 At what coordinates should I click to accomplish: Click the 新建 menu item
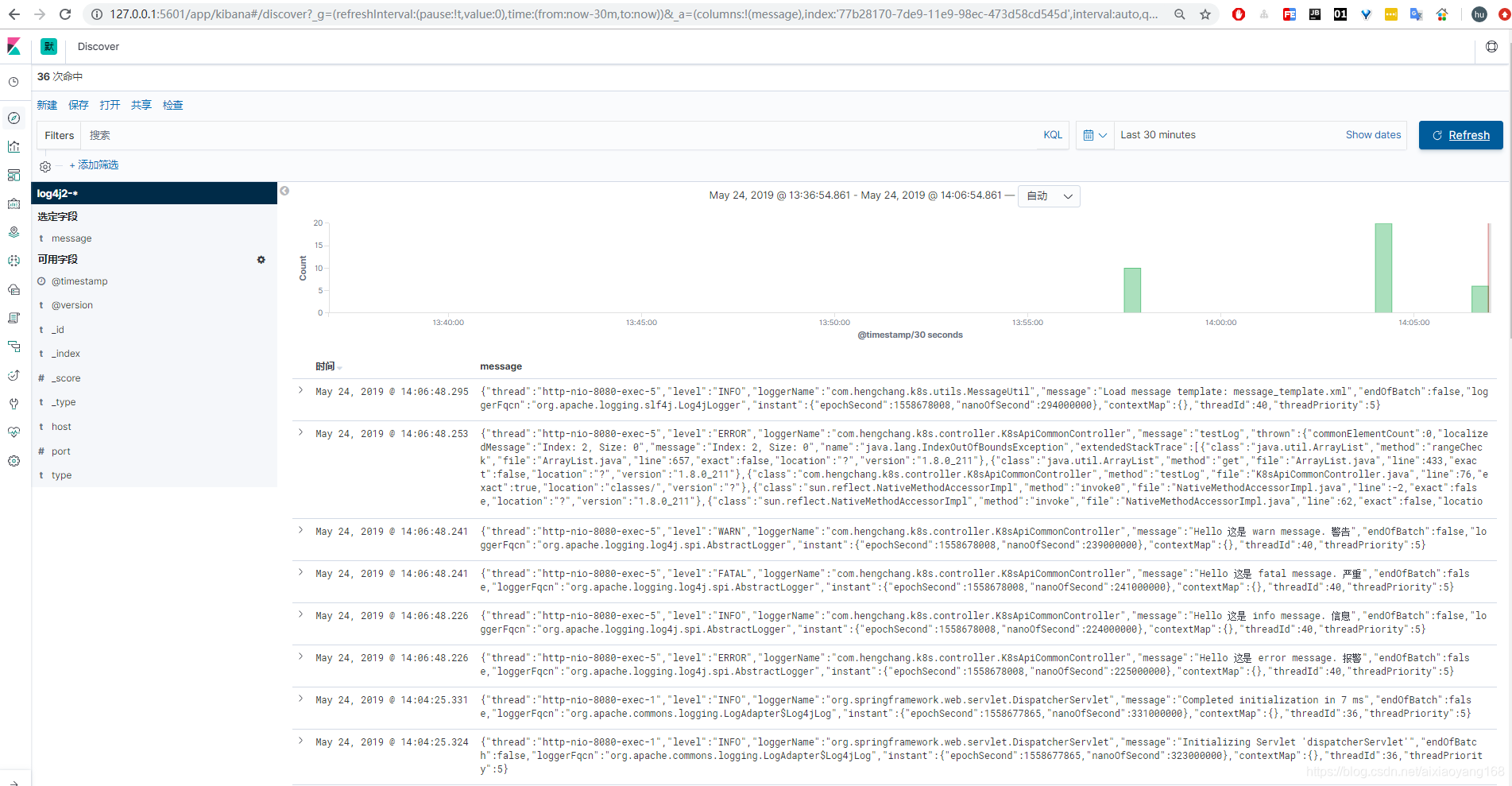[x=47, y=105]
